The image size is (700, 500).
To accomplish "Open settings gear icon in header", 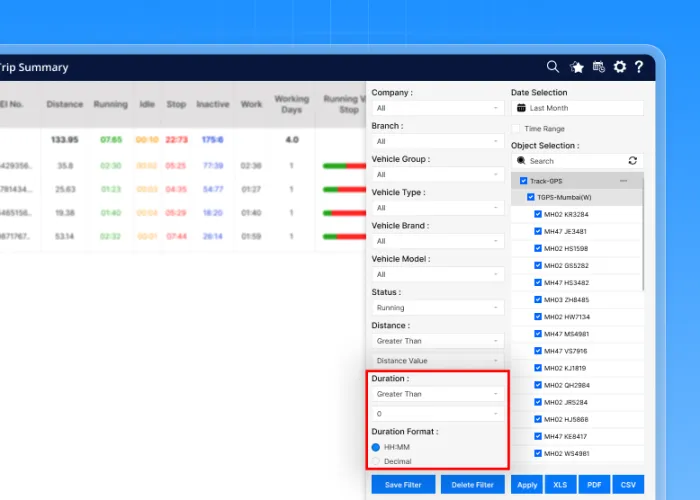I will (620, 67).
